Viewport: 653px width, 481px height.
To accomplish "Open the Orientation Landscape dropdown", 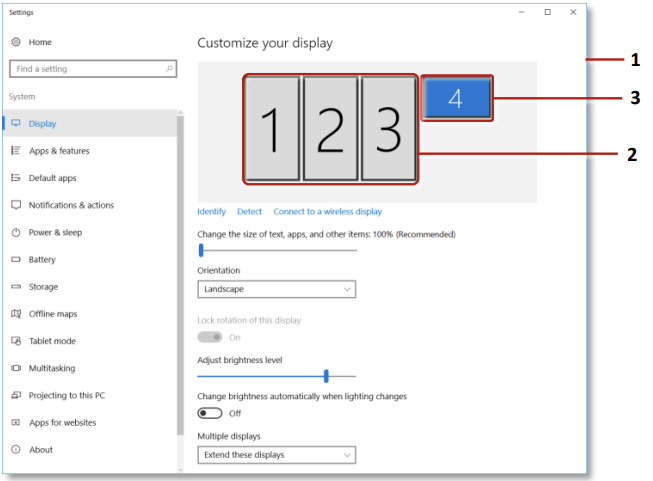I will pos(277,289).
